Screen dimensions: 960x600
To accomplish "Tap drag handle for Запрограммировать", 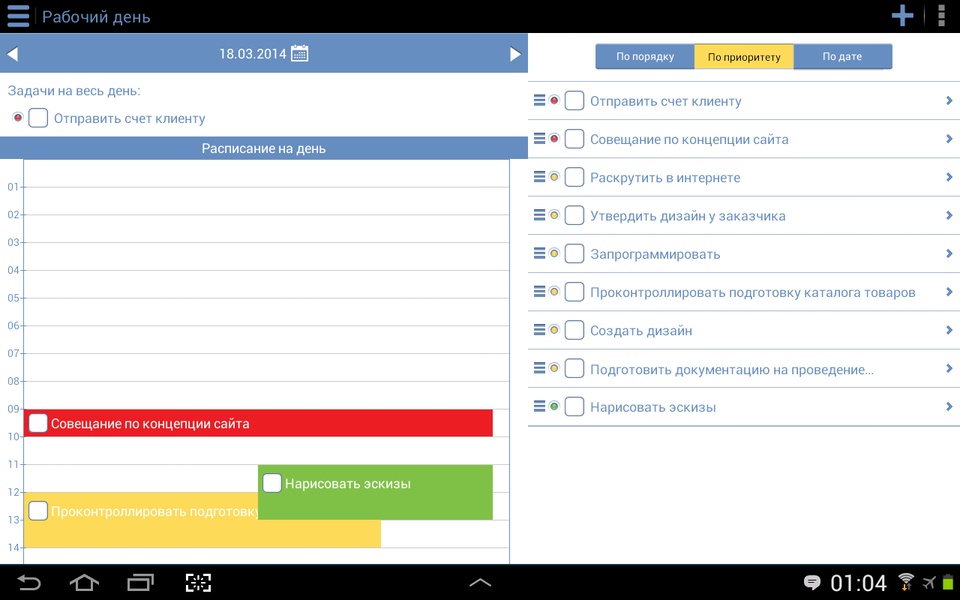I will (x=539, y=253).
